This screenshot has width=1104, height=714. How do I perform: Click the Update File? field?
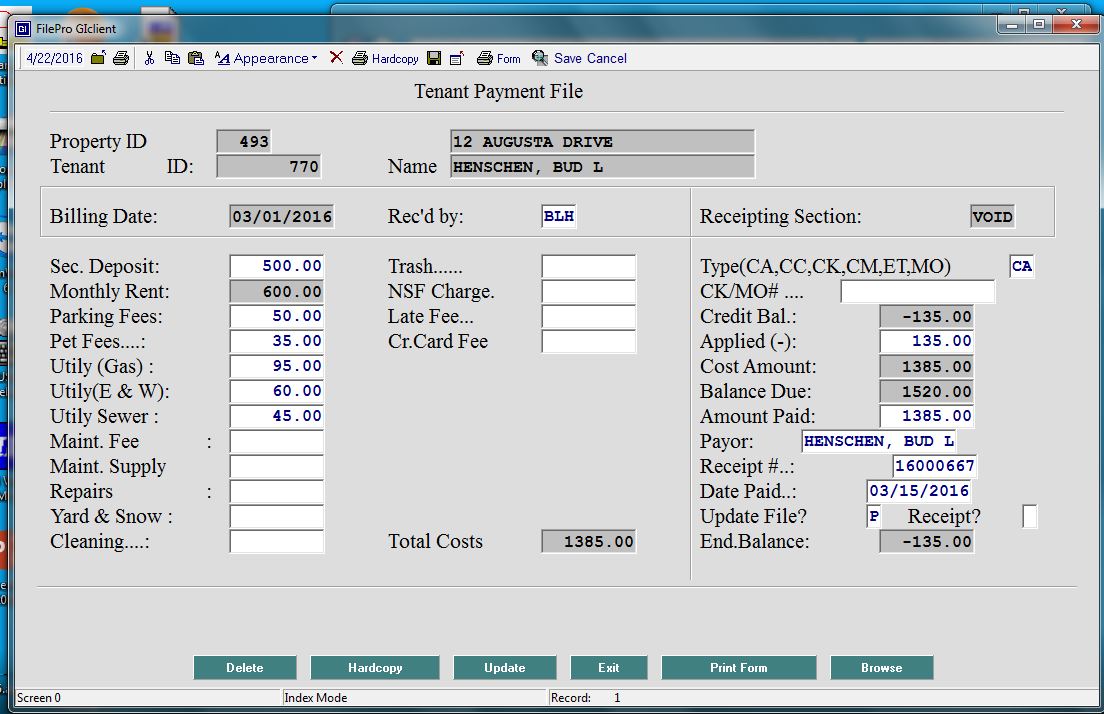pos(874,517)
